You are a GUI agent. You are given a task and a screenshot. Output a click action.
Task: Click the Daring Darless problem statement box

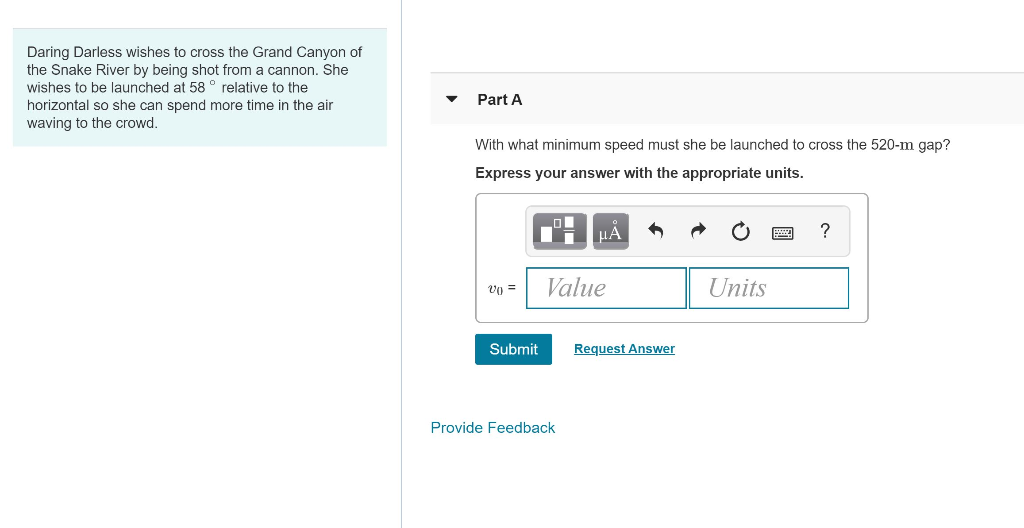click(x=200, y=88)
